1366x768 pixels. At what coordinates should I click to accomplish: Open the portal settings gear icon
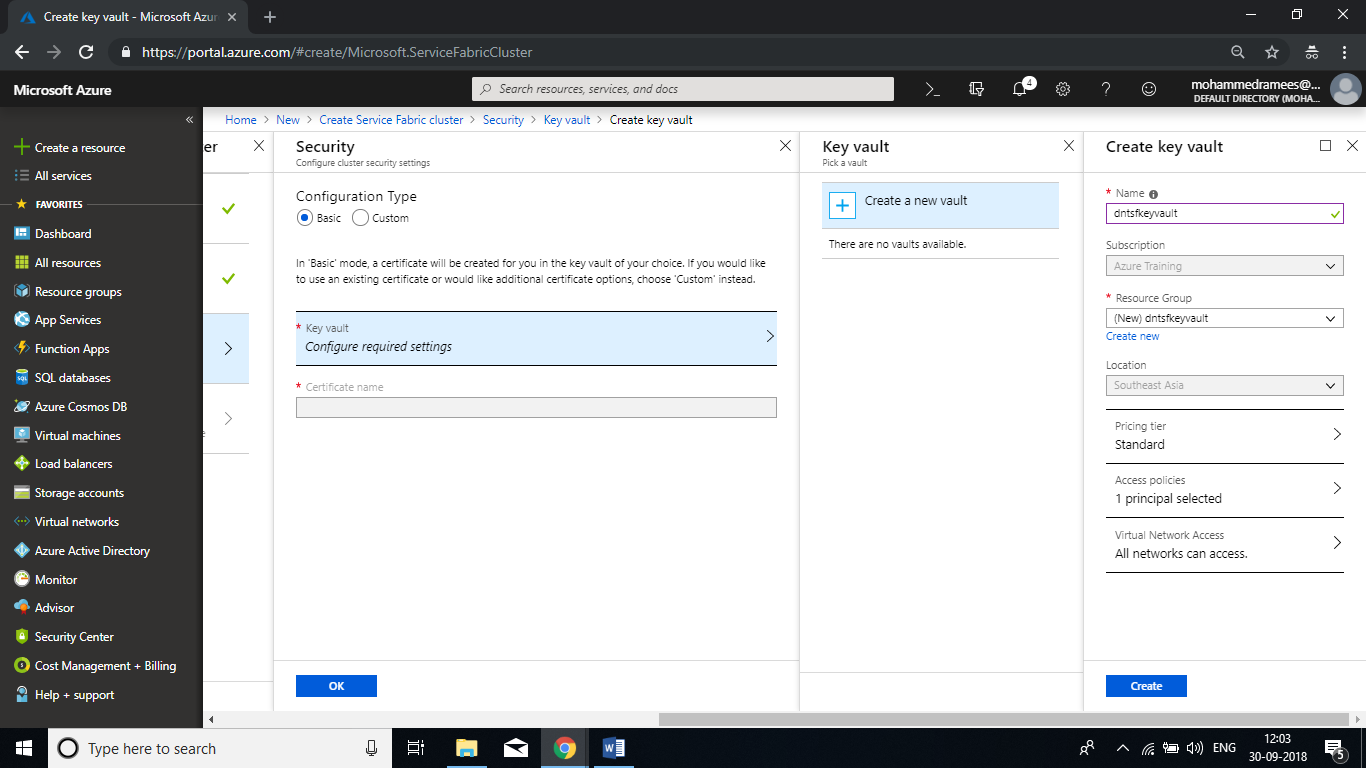coord(1063,89)
